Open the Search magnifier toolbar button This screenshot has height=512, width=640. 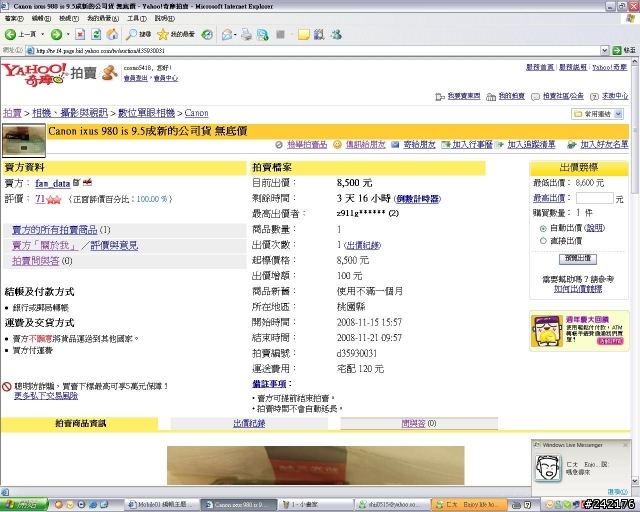pyautogui.click(x=138, y=35)
